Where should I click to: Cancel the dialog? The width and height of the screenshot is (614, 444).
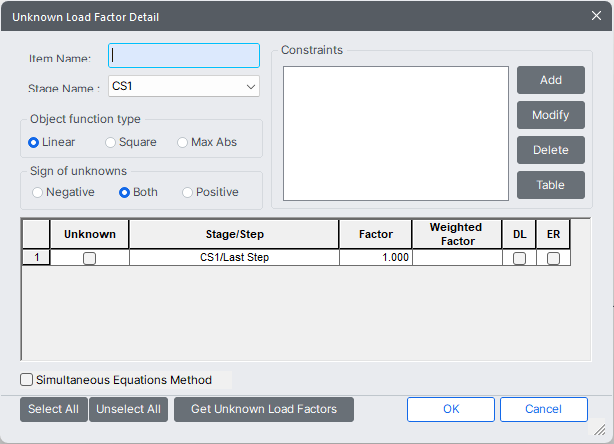point(544,410)
